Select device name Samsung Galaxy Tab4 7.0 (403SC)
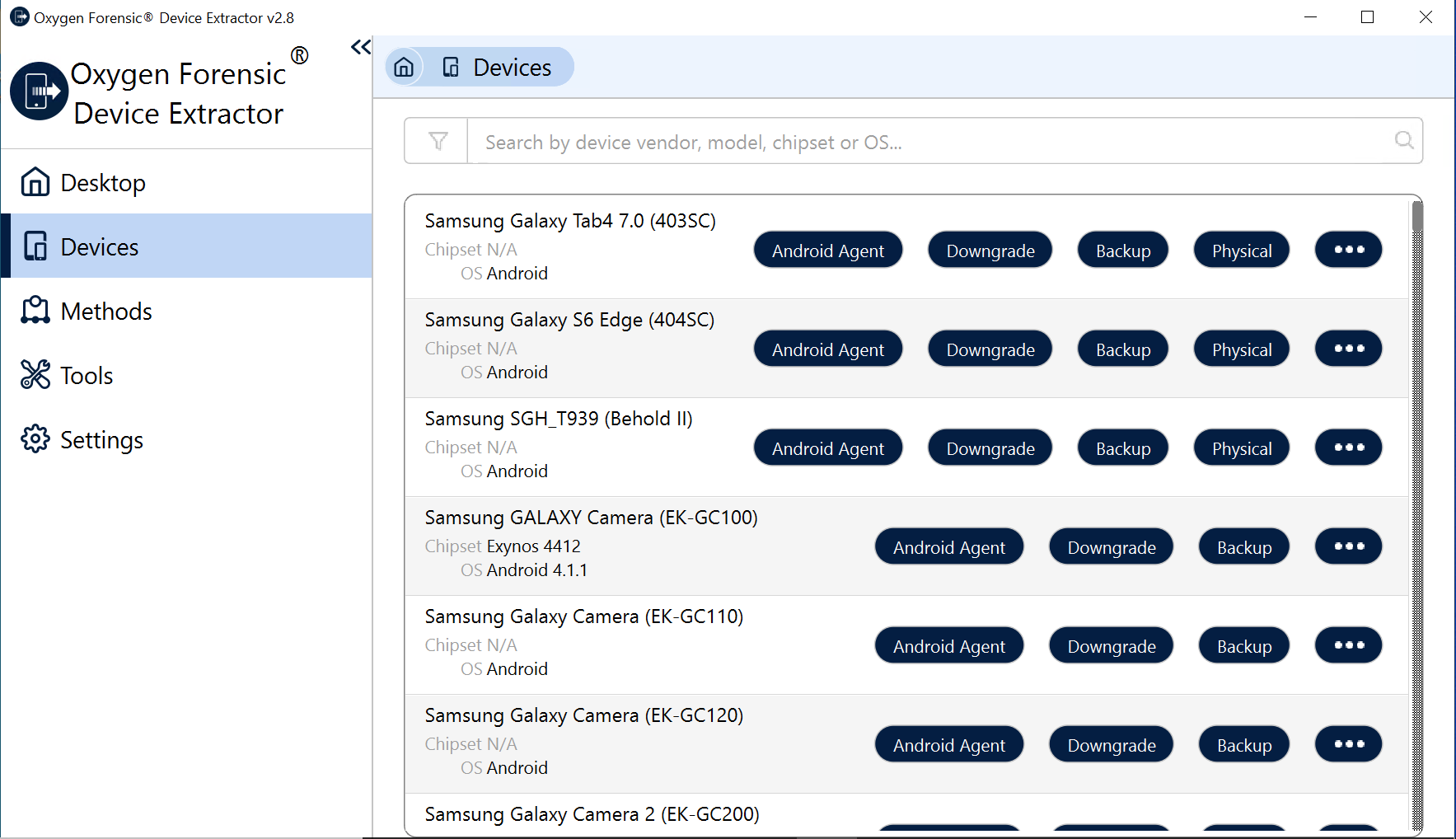Image resolution: width=1456 pixels, height=839 pixels. coord(570,221)
